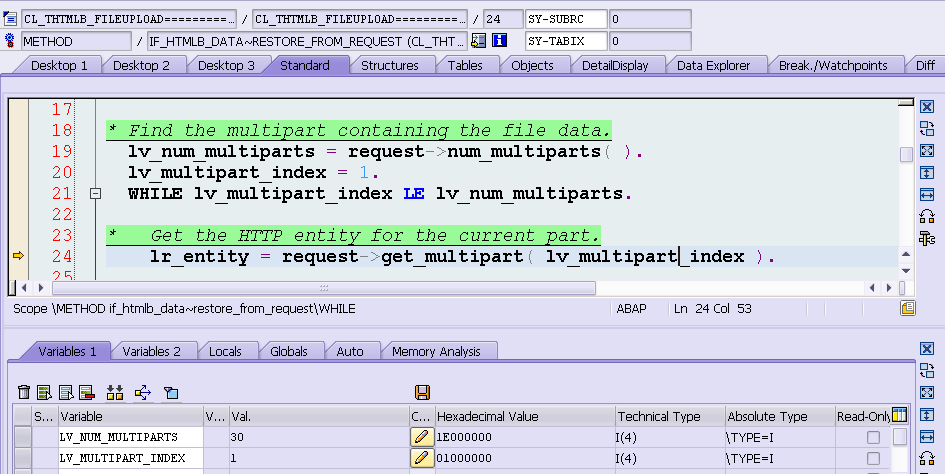Close the source code tool with X icon

coord(927,107)
